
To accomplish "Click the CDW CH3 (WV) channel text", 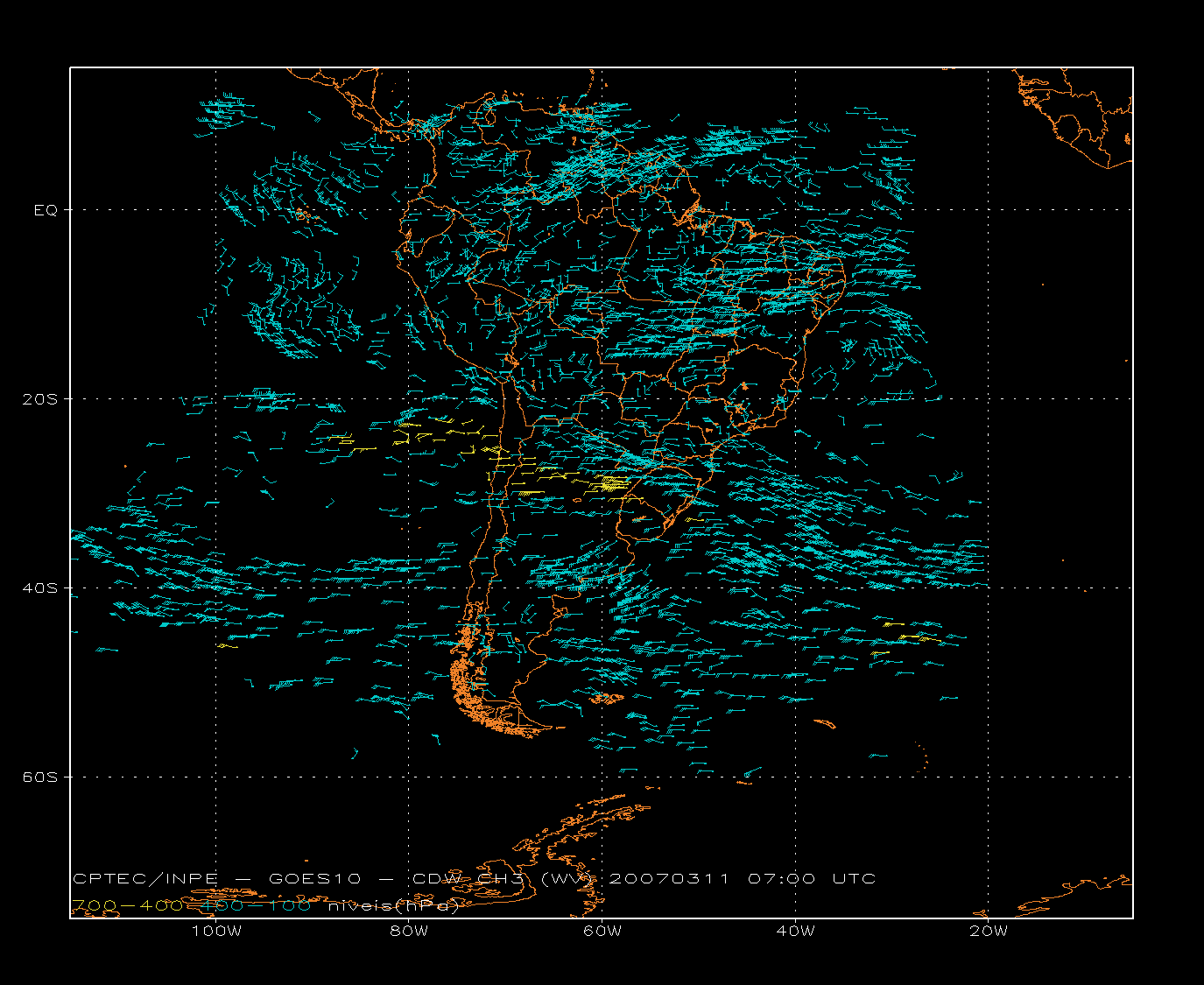I will pyautogui.click(x=503, y=879).
